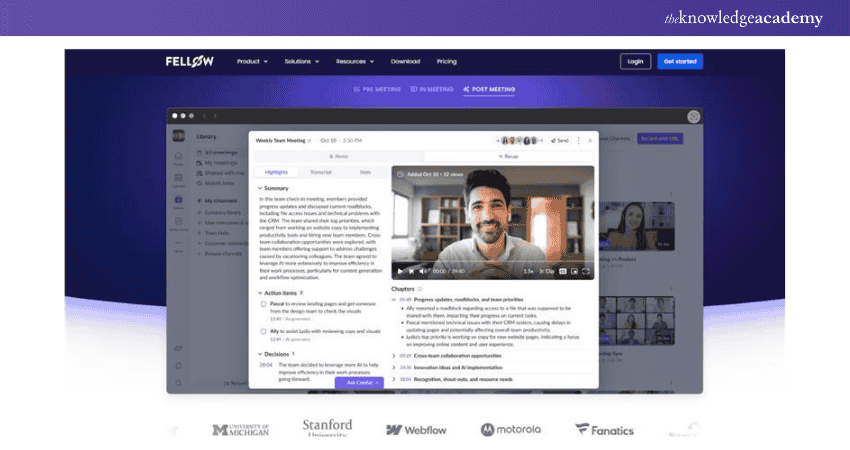Switch to the Transcript tab
This screenshot has height=450, width=850.
[320, 172]
